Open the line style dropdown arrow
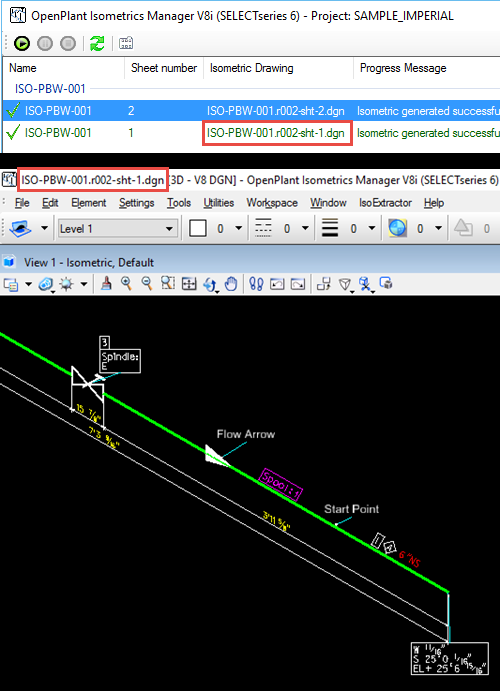The height and width of the screenshot is (691, 500). pyautogui.click(x=305, y=228)
